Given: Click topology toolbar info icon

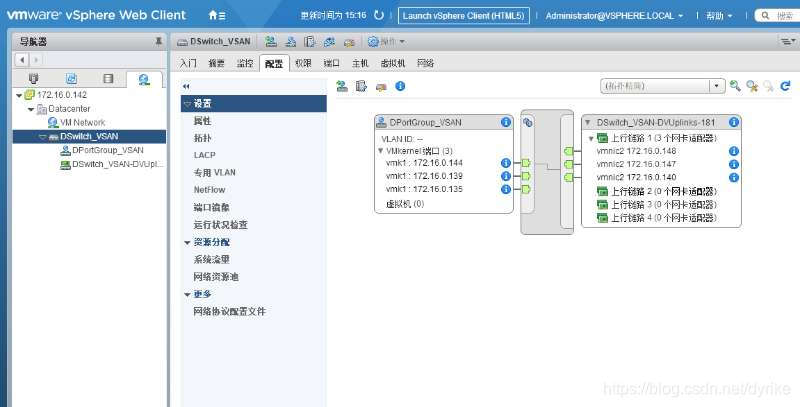Looking at the screenshot, I should [x=400, y=86].
